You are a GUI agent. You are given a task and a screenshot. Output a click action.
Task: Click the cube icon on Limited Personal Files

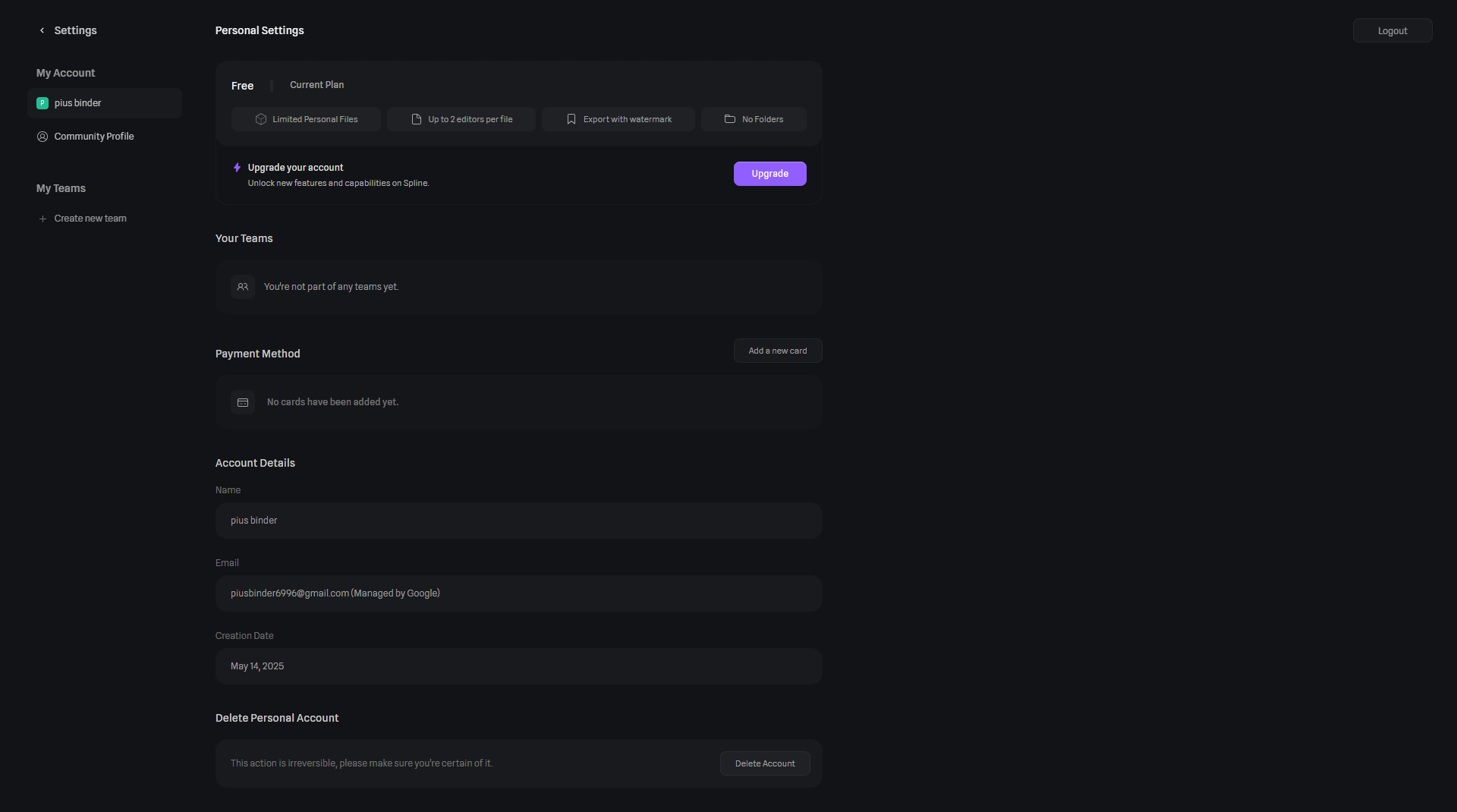[x=261, y=119]
